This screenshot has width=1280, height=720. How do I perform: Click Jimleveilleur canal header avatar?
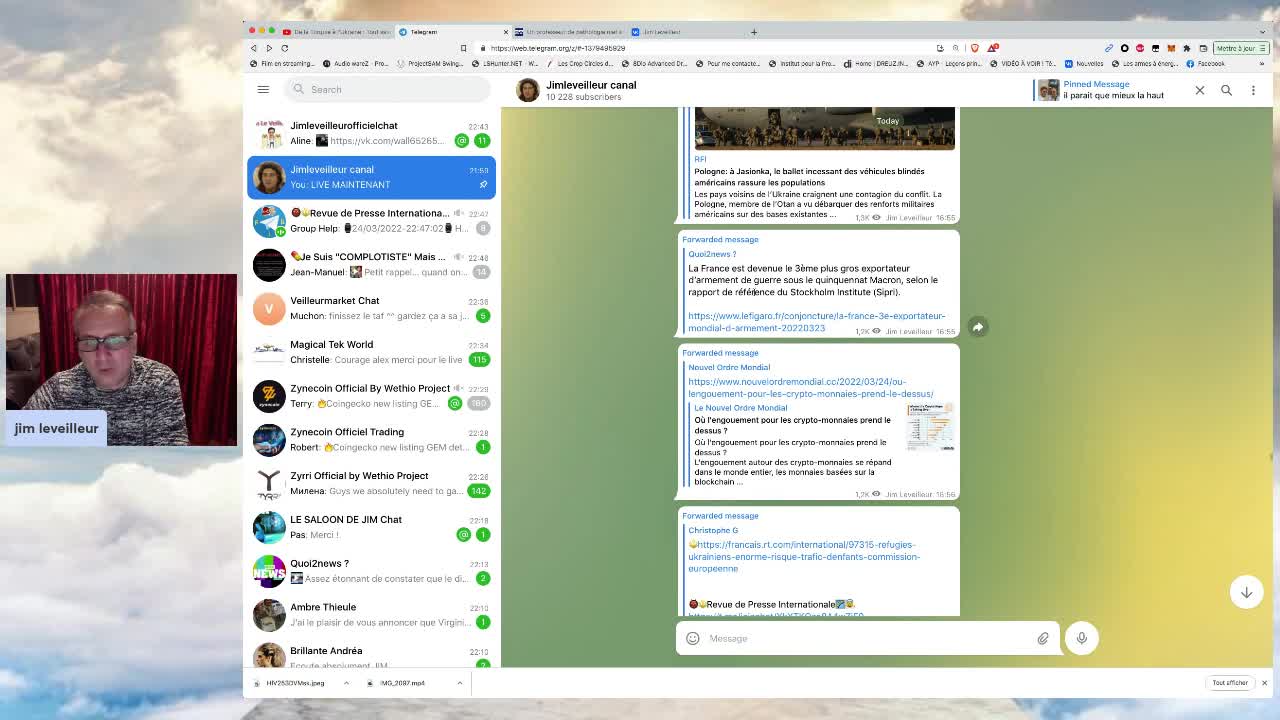[527, 90]
